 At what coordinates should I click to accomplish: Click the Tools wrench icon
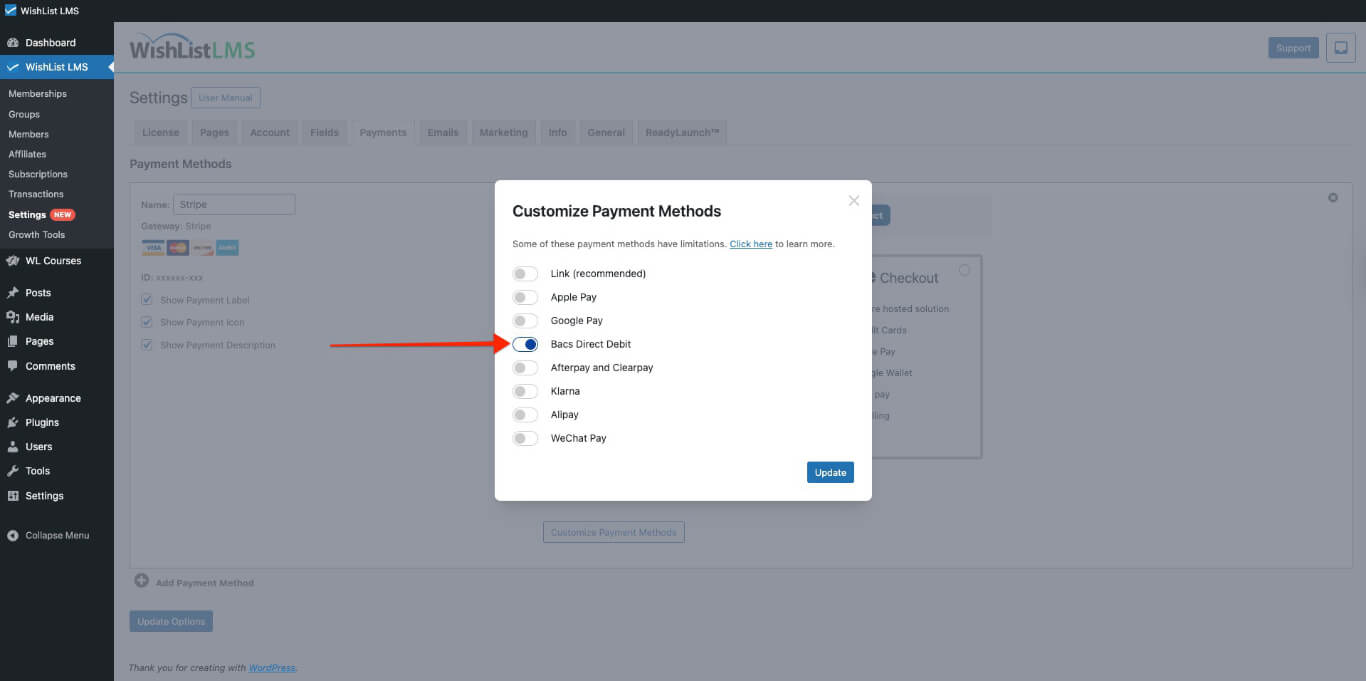coord(13,471)
